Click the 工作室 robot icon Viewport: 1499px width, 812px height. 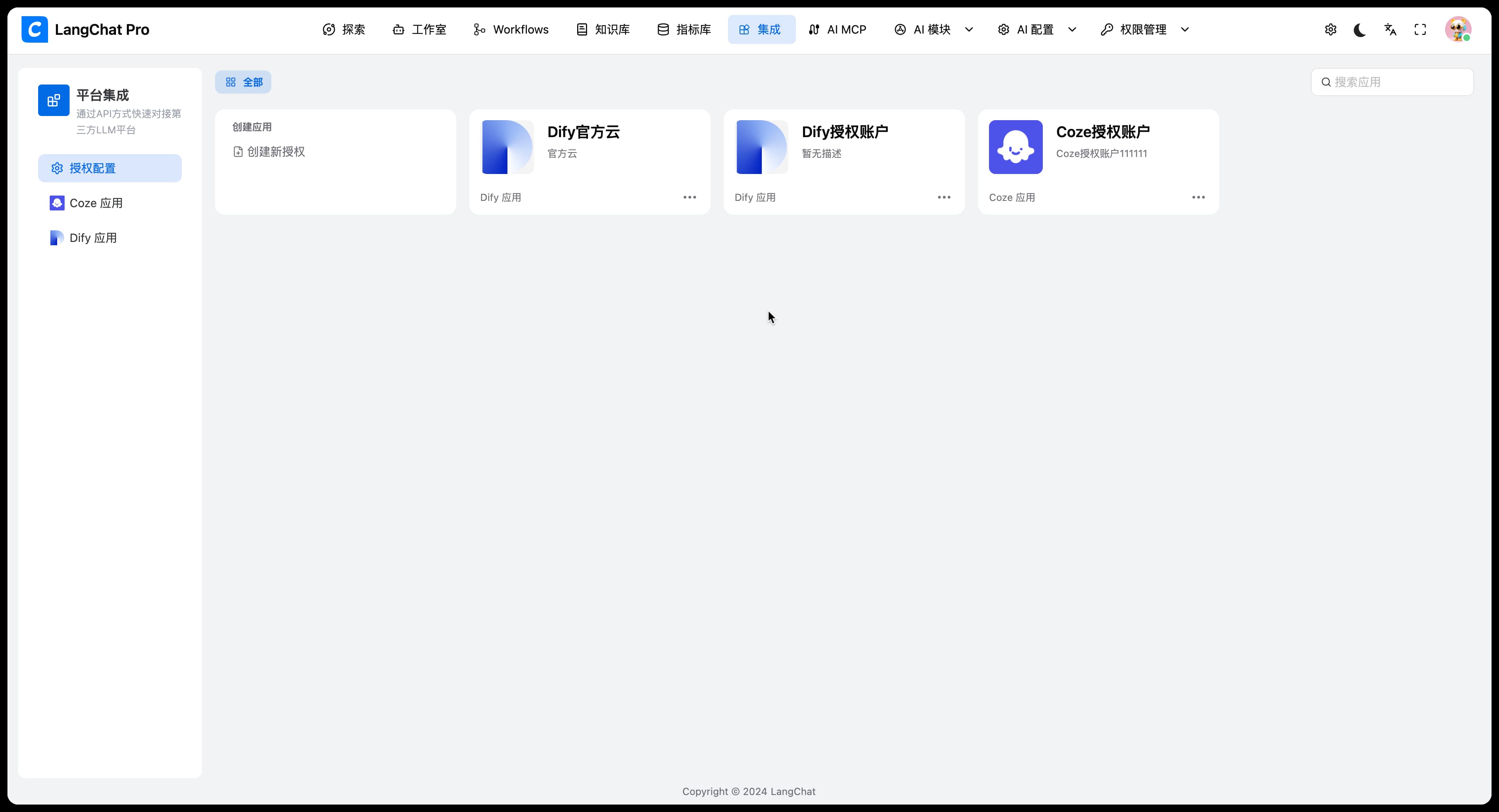pyautogui.click(x=399, y=30)
